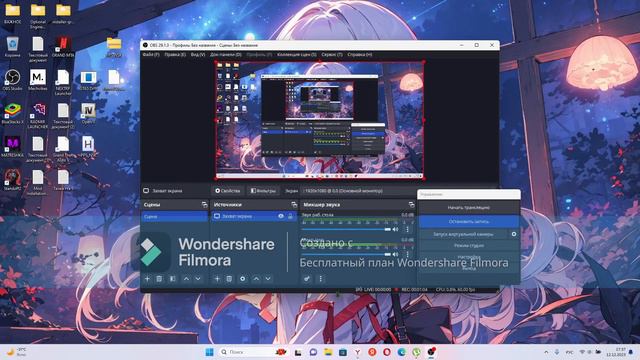Viewport: 640px width, 360px height.
Task: Open the Сервис menu
Action: [331, 54]
